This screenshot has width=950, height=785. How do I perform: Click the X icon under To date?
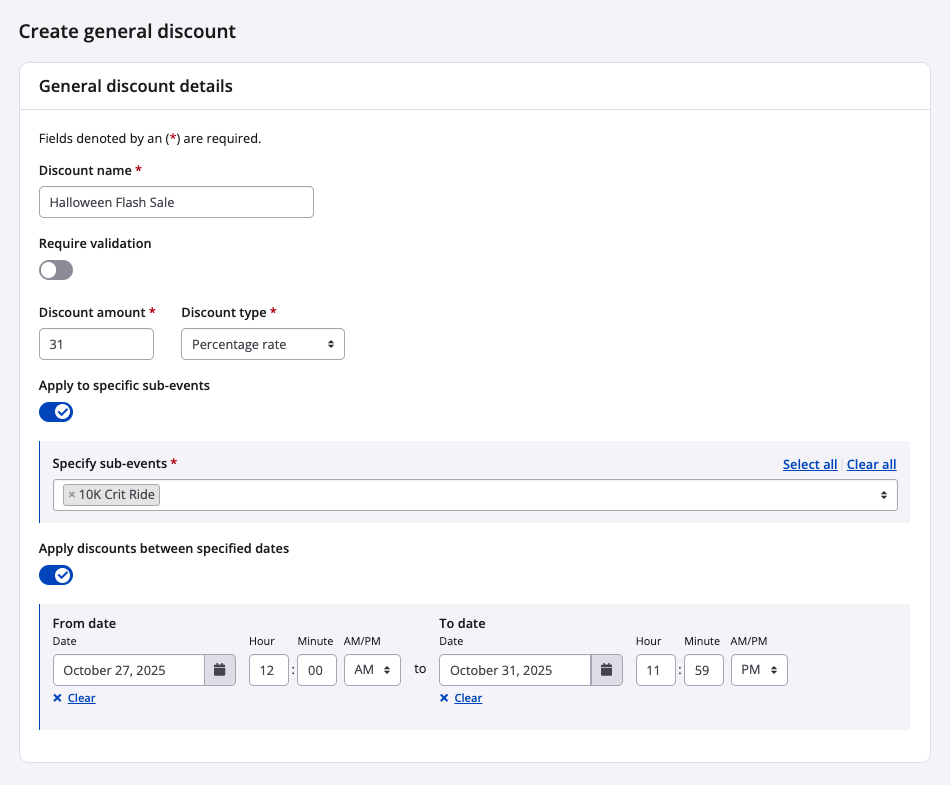444,698
